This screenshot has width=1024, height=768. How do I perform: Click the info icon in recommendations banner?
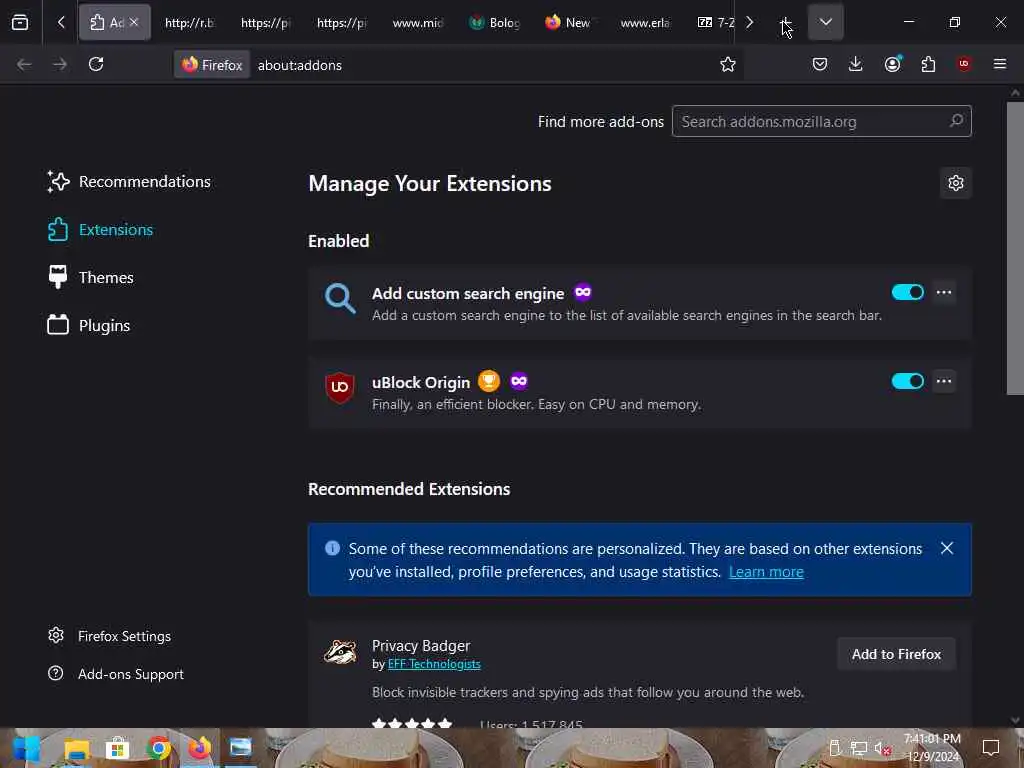point(332,548)
